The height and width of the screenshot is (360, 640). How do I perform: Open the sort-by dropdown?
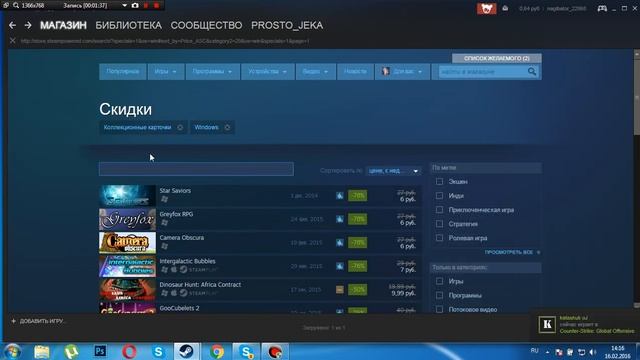coord(393,171)
